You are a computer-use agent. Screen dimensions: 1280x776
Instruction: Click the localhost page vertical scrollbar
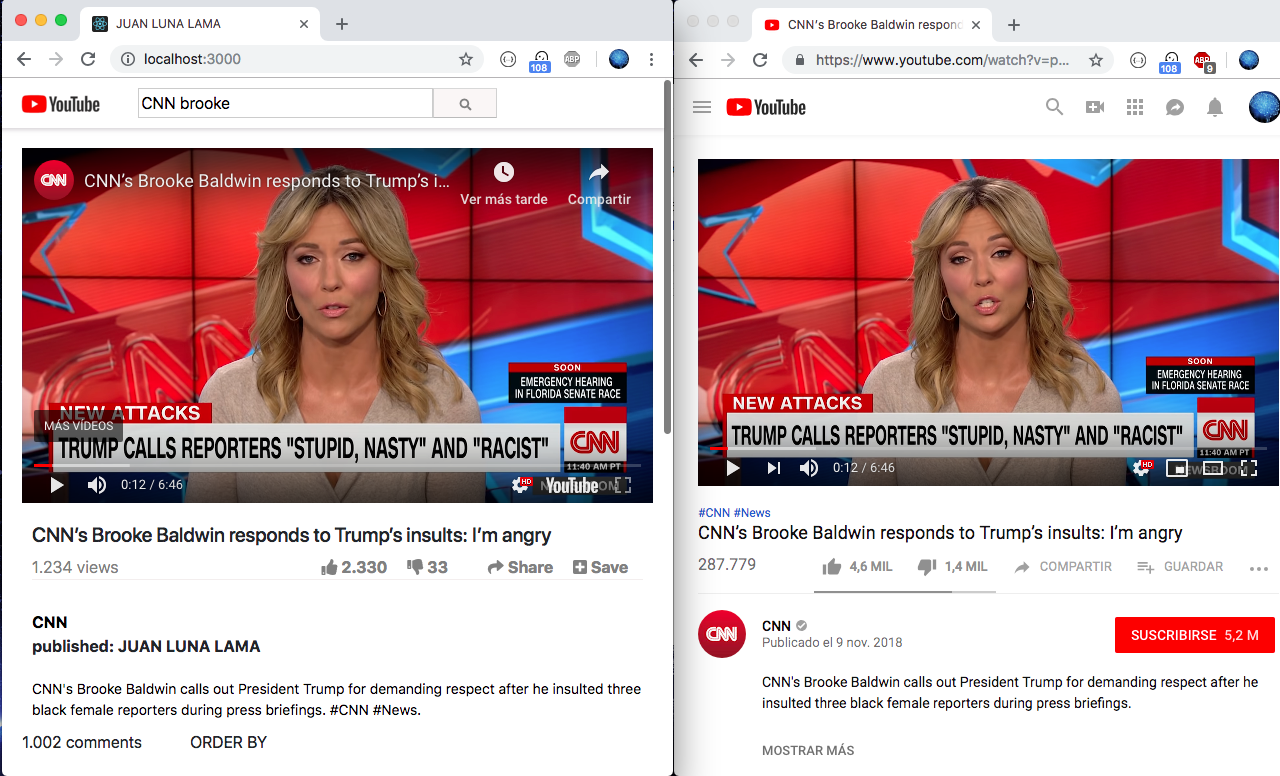(x=667, y=257)
